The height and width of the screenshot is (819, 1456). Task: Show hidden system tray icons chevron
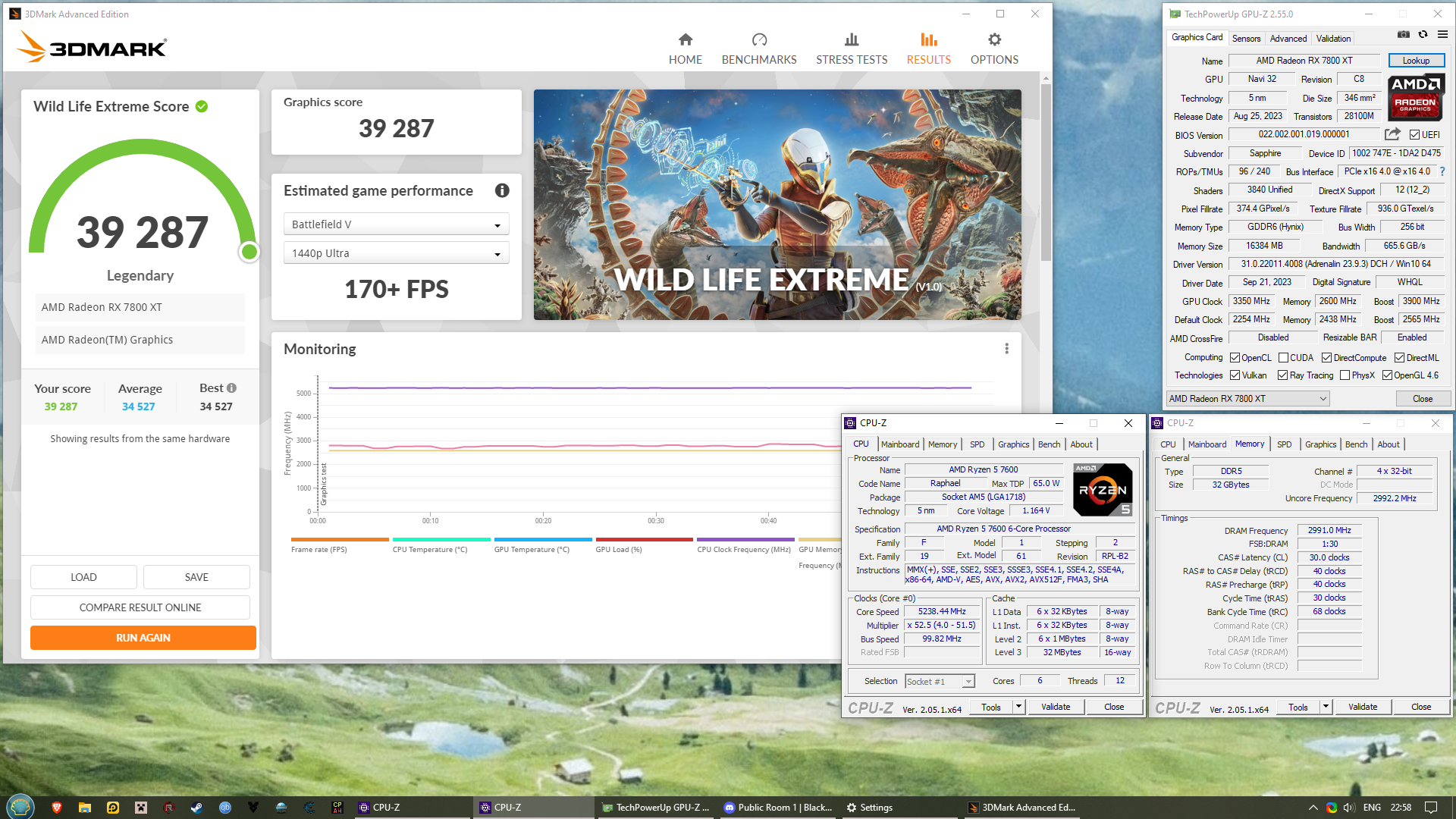[x=1313, y=808]
